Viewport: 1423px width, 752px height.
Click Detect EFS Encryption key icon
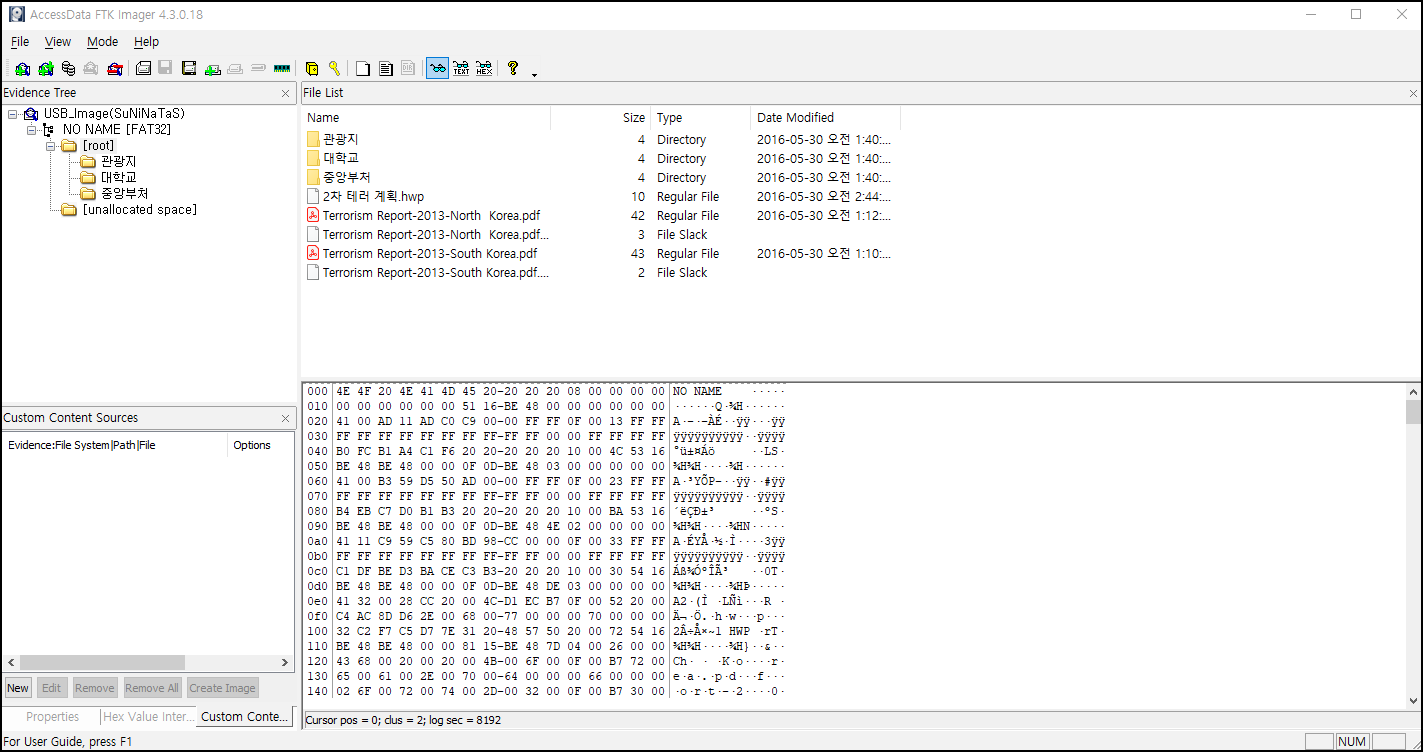pos(334,69)
